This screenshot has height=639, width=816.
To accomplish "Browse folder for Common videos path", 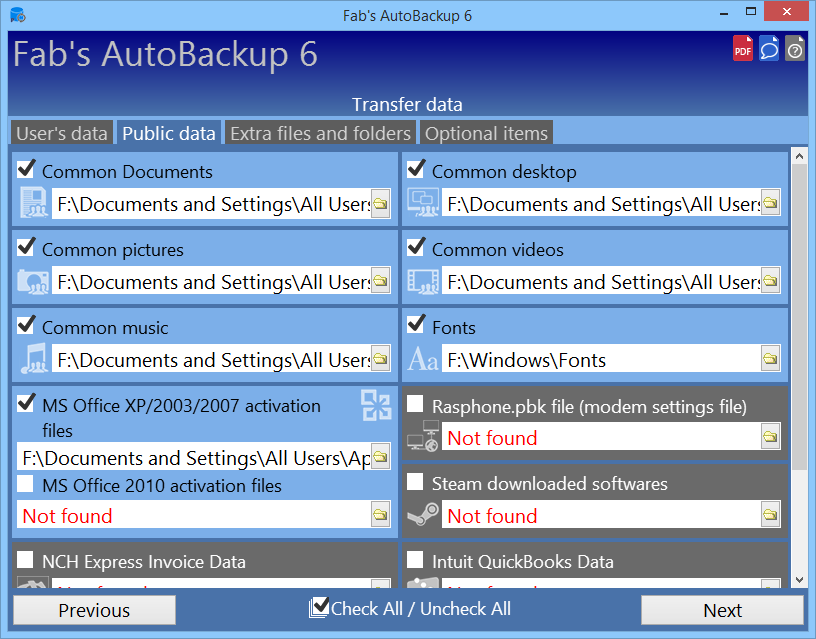I will point(771,282).
